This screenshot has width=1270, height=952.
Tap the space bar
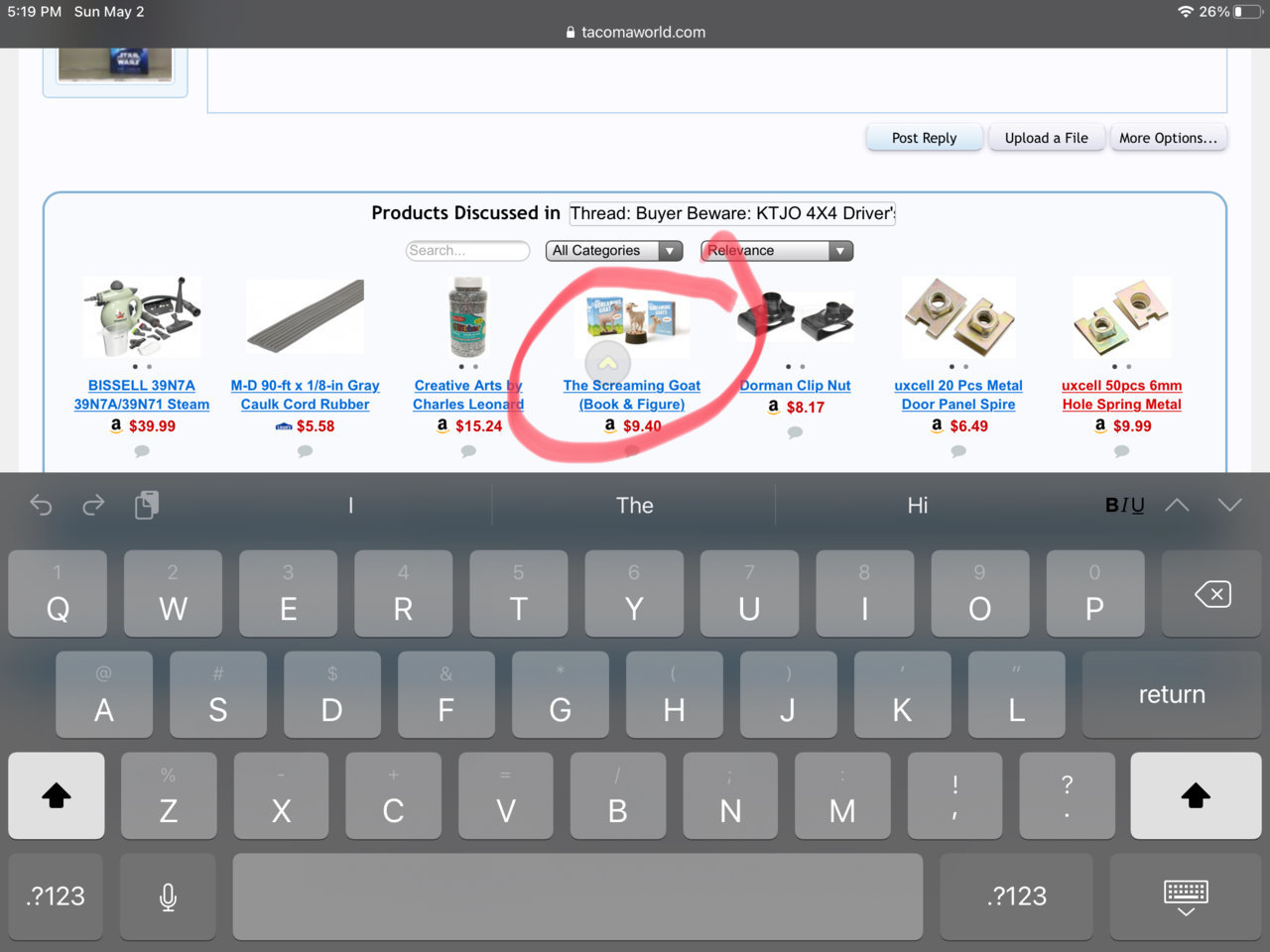coord(577,896)
